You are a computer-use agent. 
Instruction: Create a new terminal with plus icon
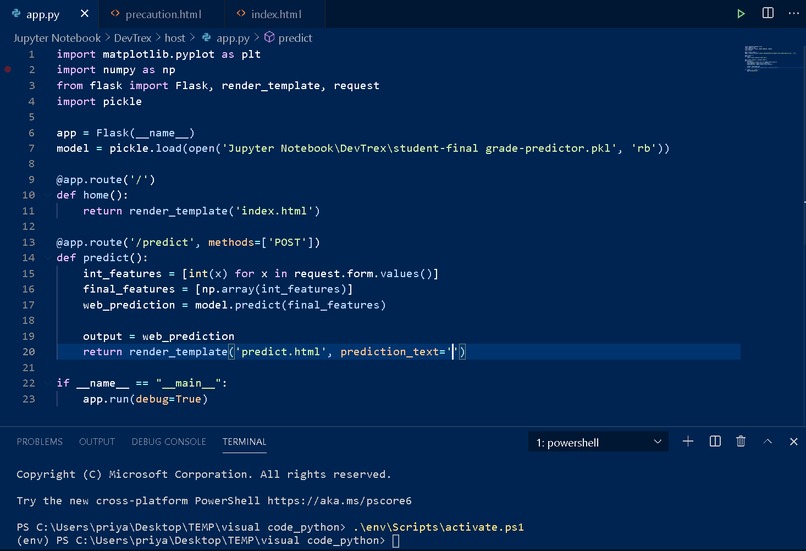click(x=688, y=441)
